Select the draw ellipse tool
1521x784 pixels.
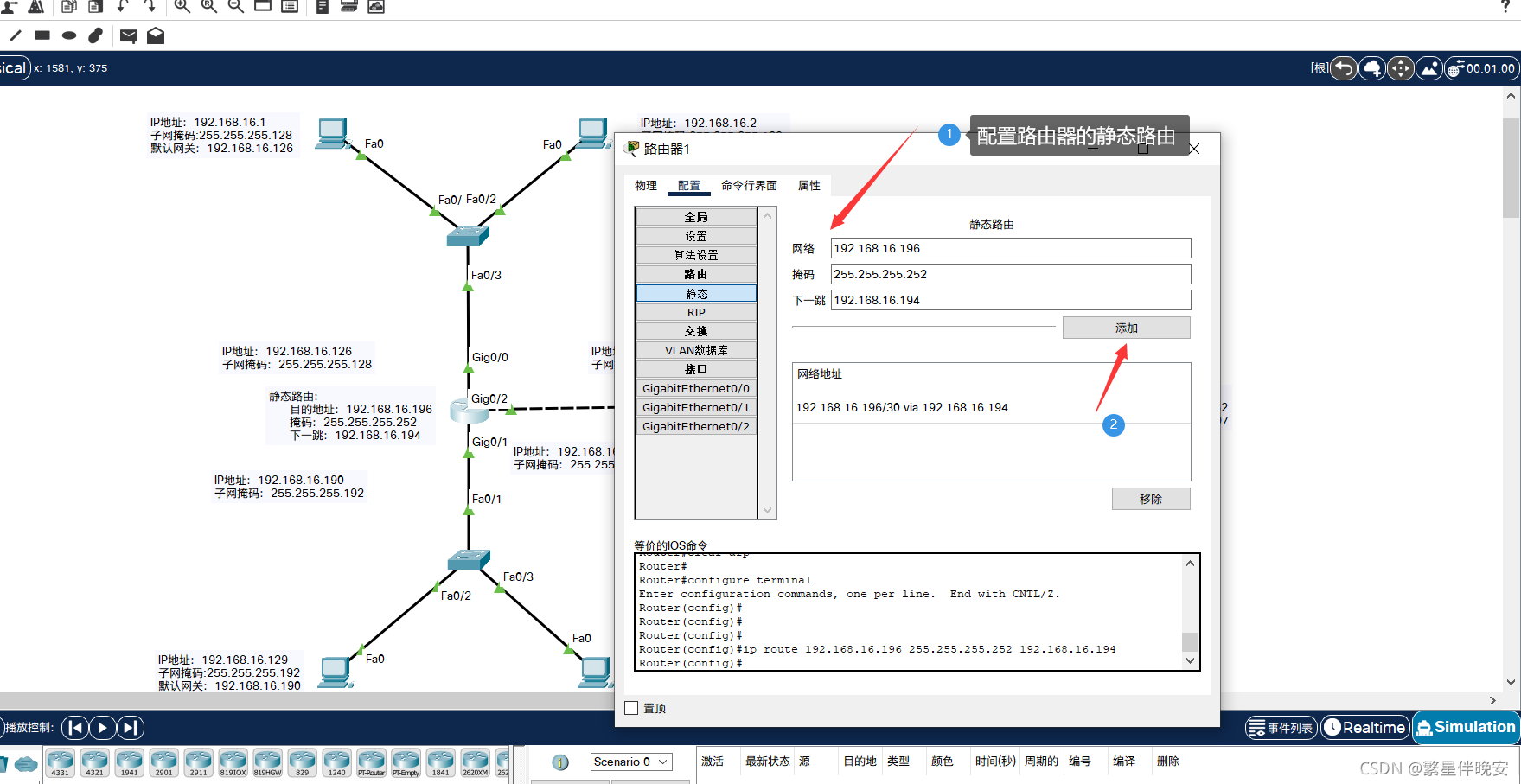point(69,35)
